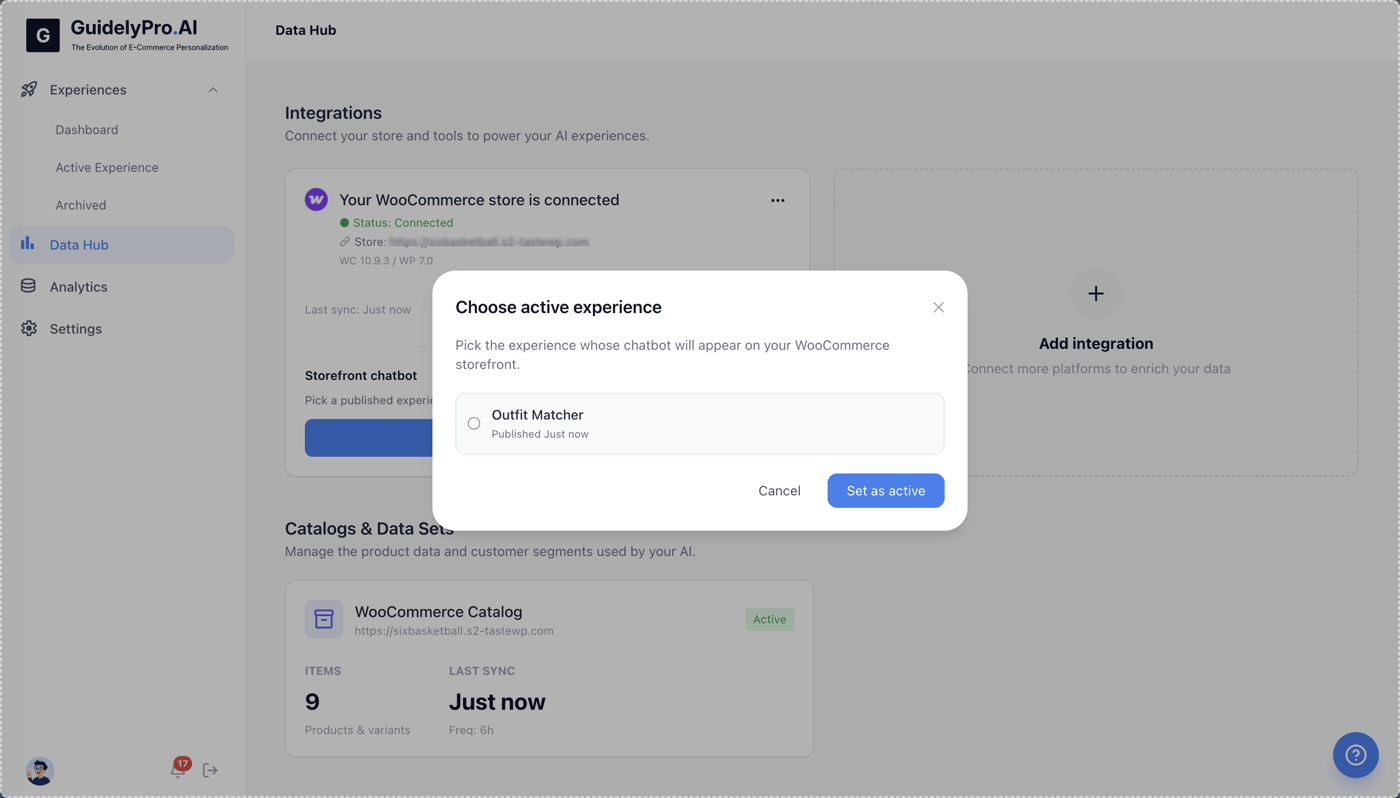Open Data Hub bar chart icon
The image size is (1400, 798).
28,244
